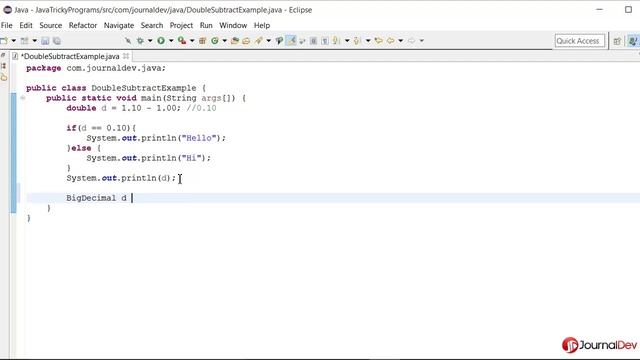Click Last Edit Location arrow icon
The height and width of the screenshot is (360, 640).
coord(379,41)
